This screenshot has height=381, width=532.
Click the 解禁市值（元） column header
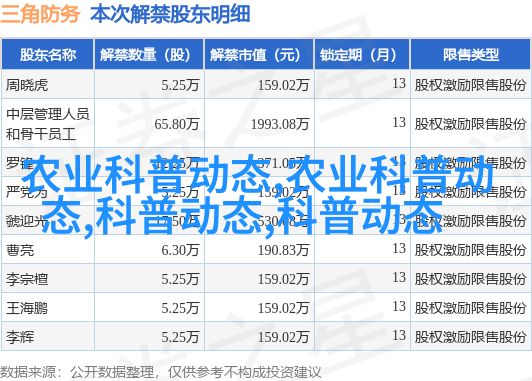pyautogui.click(x=259, y=55)
